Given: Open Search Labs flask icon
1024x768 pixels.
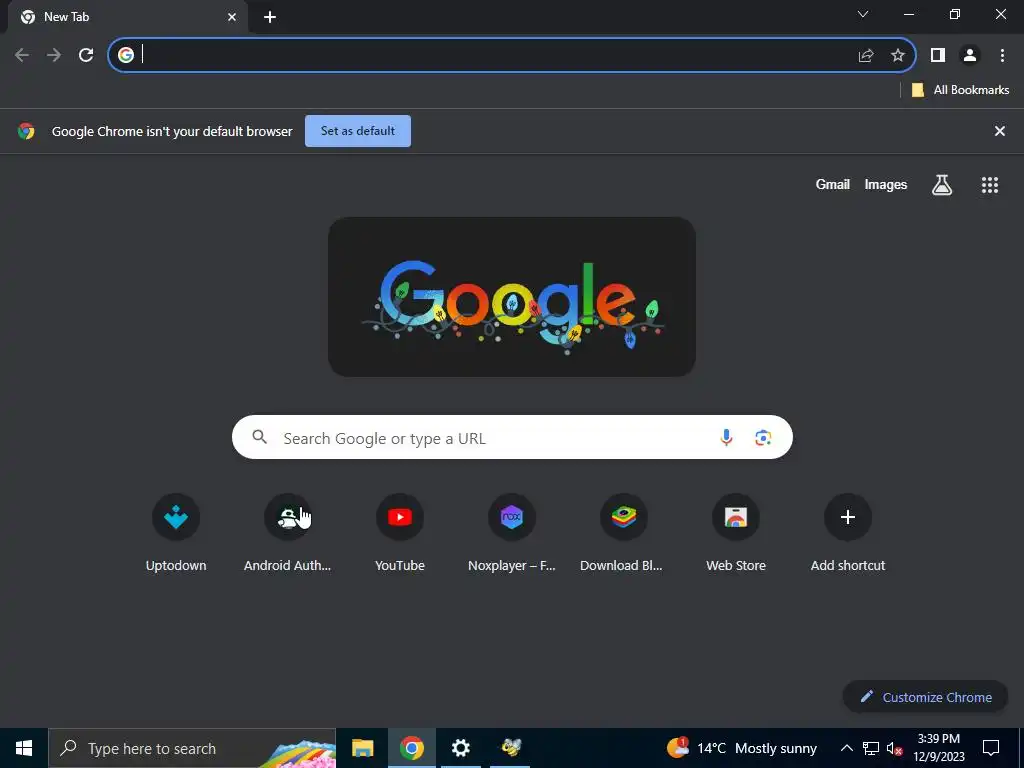Looking at the screenshot, I should 942,185.
